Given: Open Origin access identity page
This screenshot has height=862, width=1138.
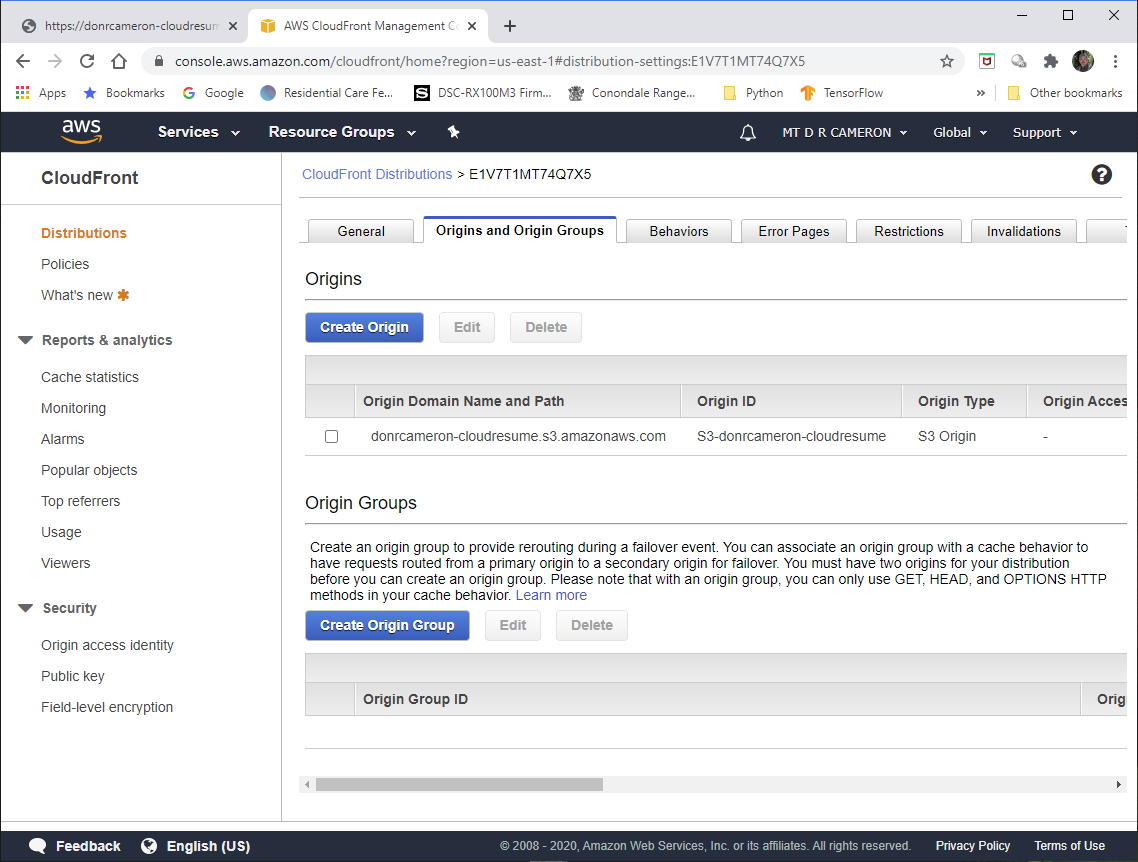Looking at the screenshot, I should (x=107, y=645).
